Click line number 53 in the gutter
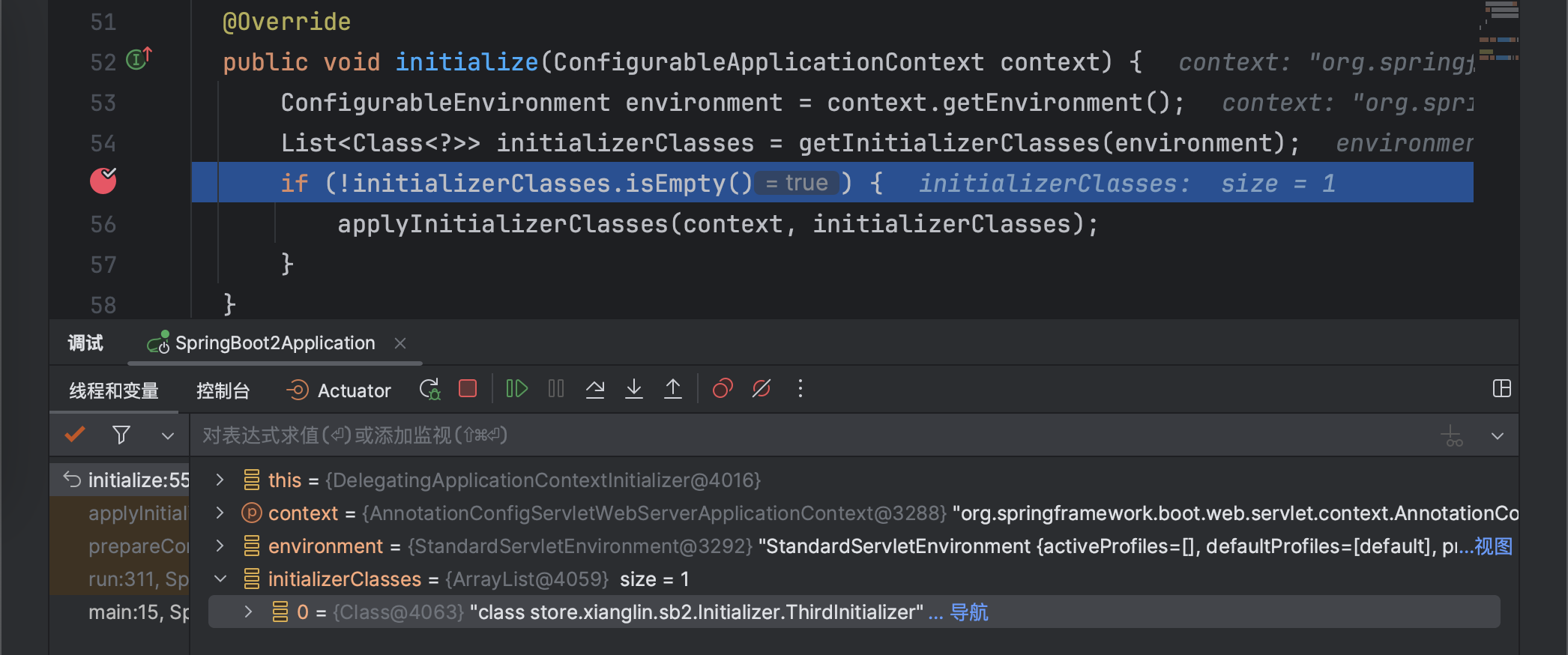The image size is (1568, 655). [x=103, y=103]
